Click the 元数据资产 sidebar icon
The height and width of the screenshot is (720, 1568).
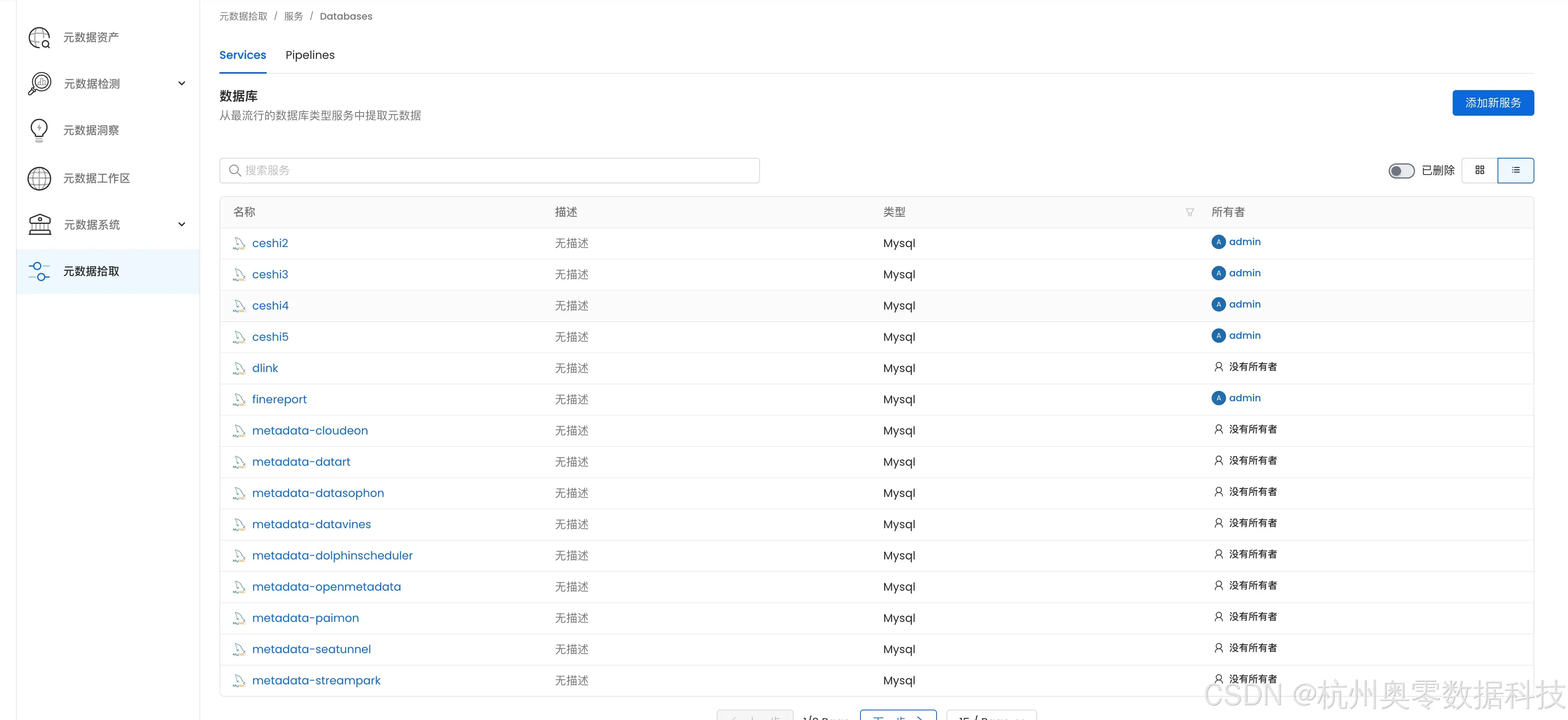(40, 38)
